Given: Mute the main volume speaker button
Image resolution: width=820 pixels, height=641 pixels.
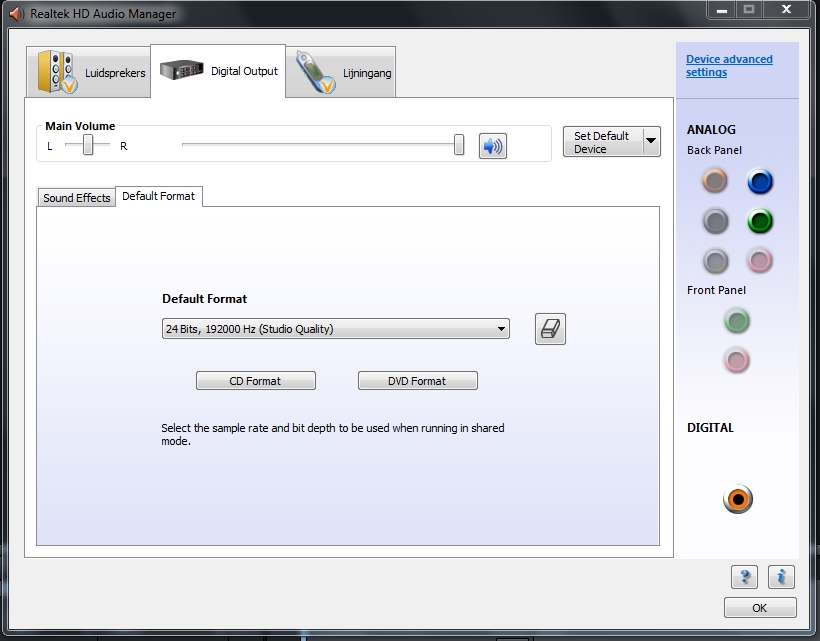Looking at the screenshot, I should pos(492,146).
